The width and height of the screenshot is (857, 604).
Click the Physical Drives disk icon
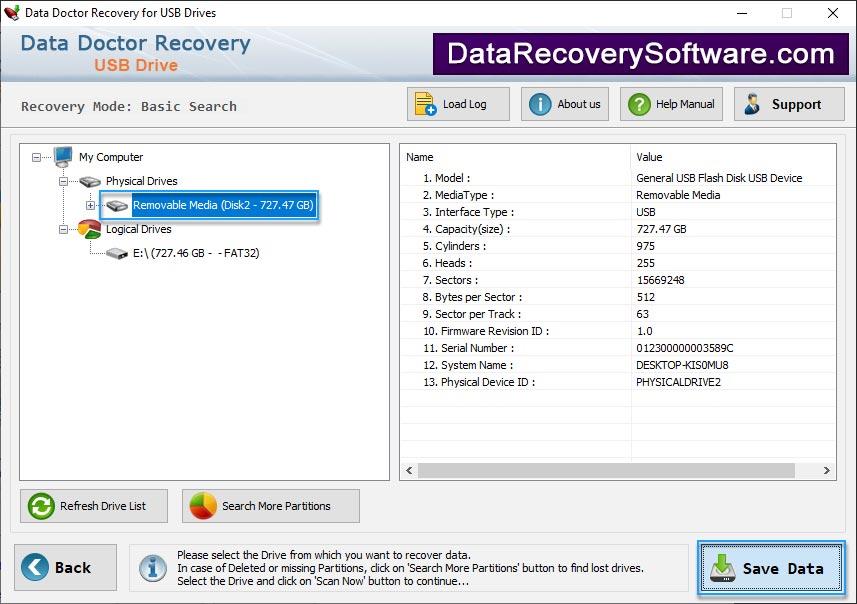90,181
